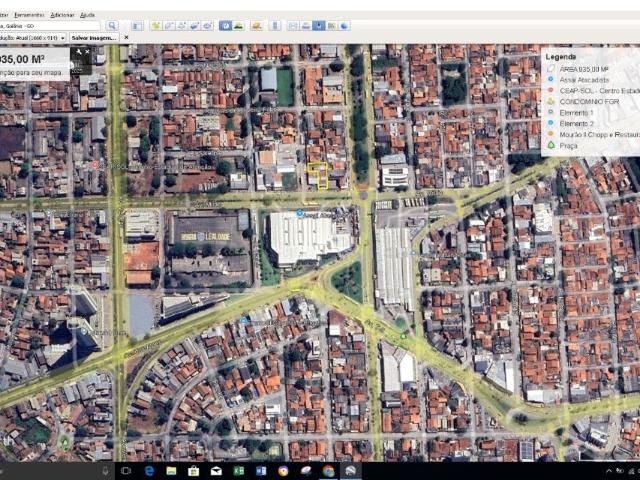Select the add path tool
Image resolution: width=640 pixels, height=480 pixels.
(x=182, y=26)
